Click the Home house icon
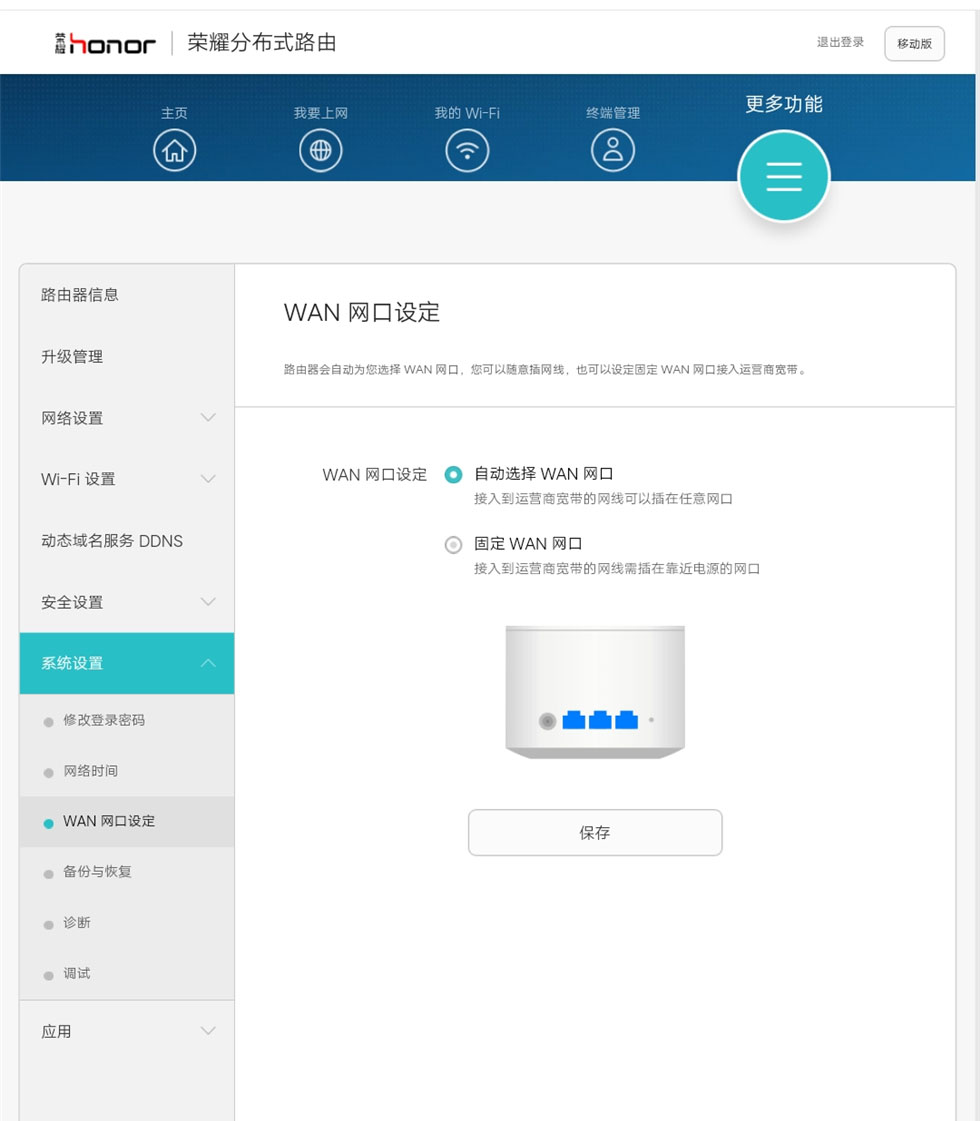Viewport: 980px width, 1121px height. [x=174, y=151]
